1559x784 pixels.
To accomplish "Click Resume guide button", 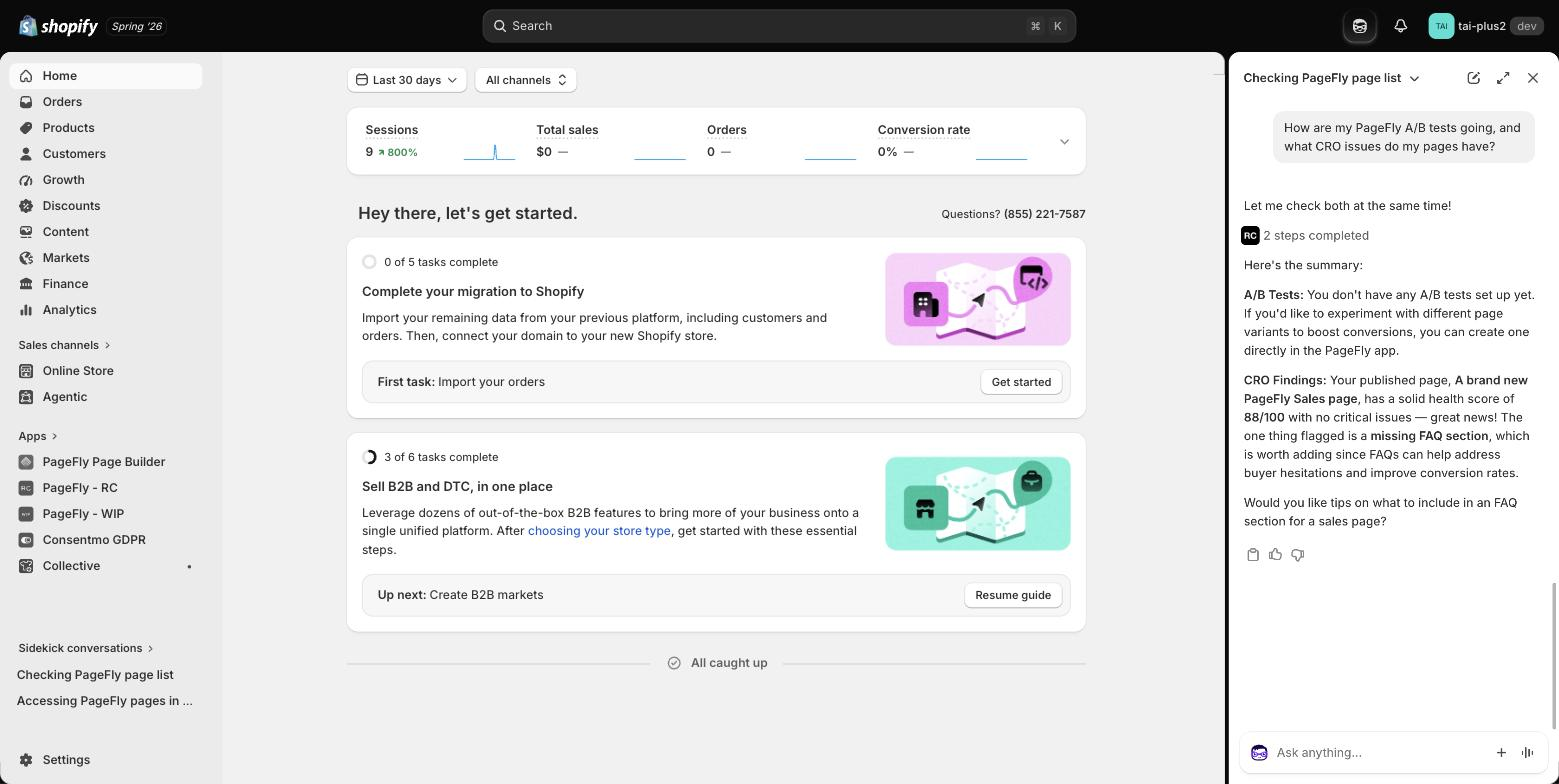I will (x=1013, y=595).
